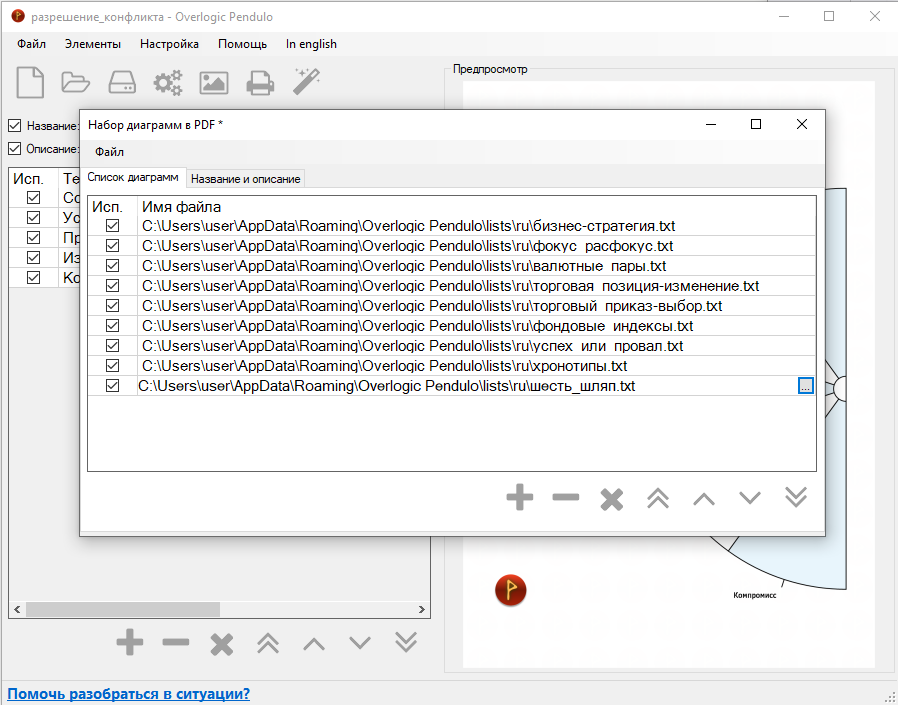Click main window plus icon below list

tap(130, 642)
